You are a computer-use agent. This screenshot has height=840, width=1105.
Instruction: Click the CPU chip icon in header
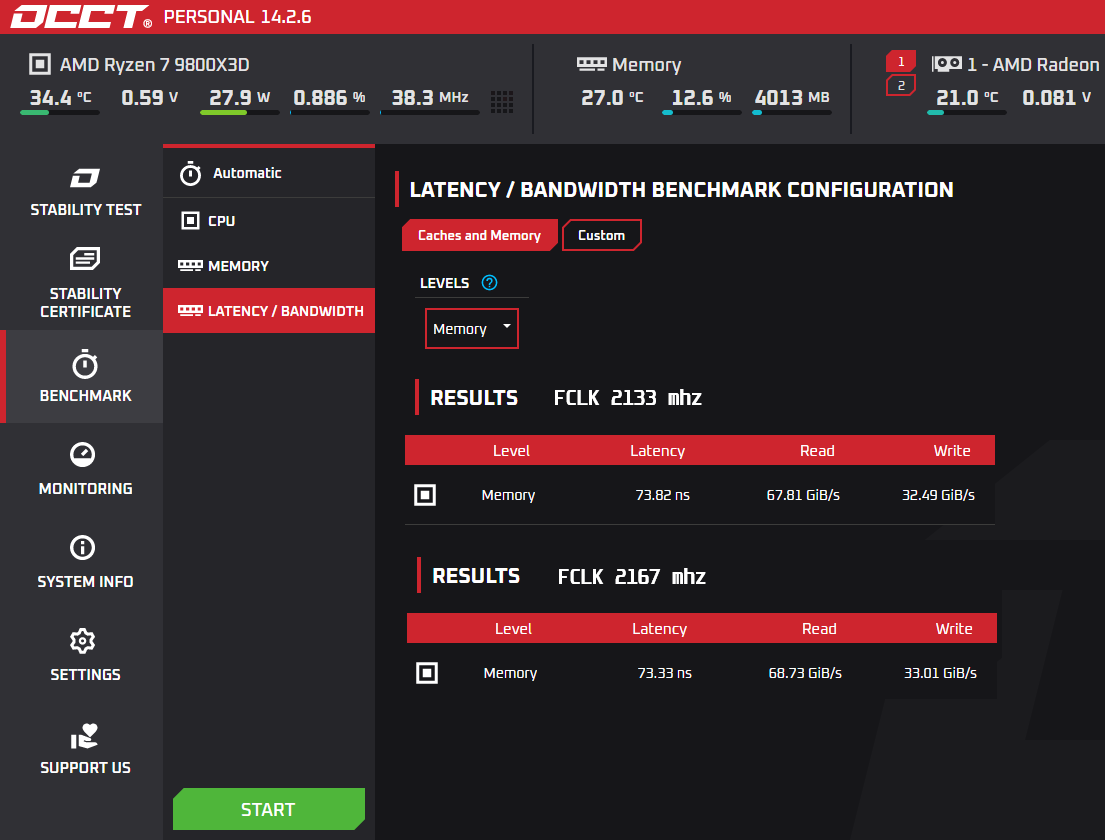pos(39,64)
